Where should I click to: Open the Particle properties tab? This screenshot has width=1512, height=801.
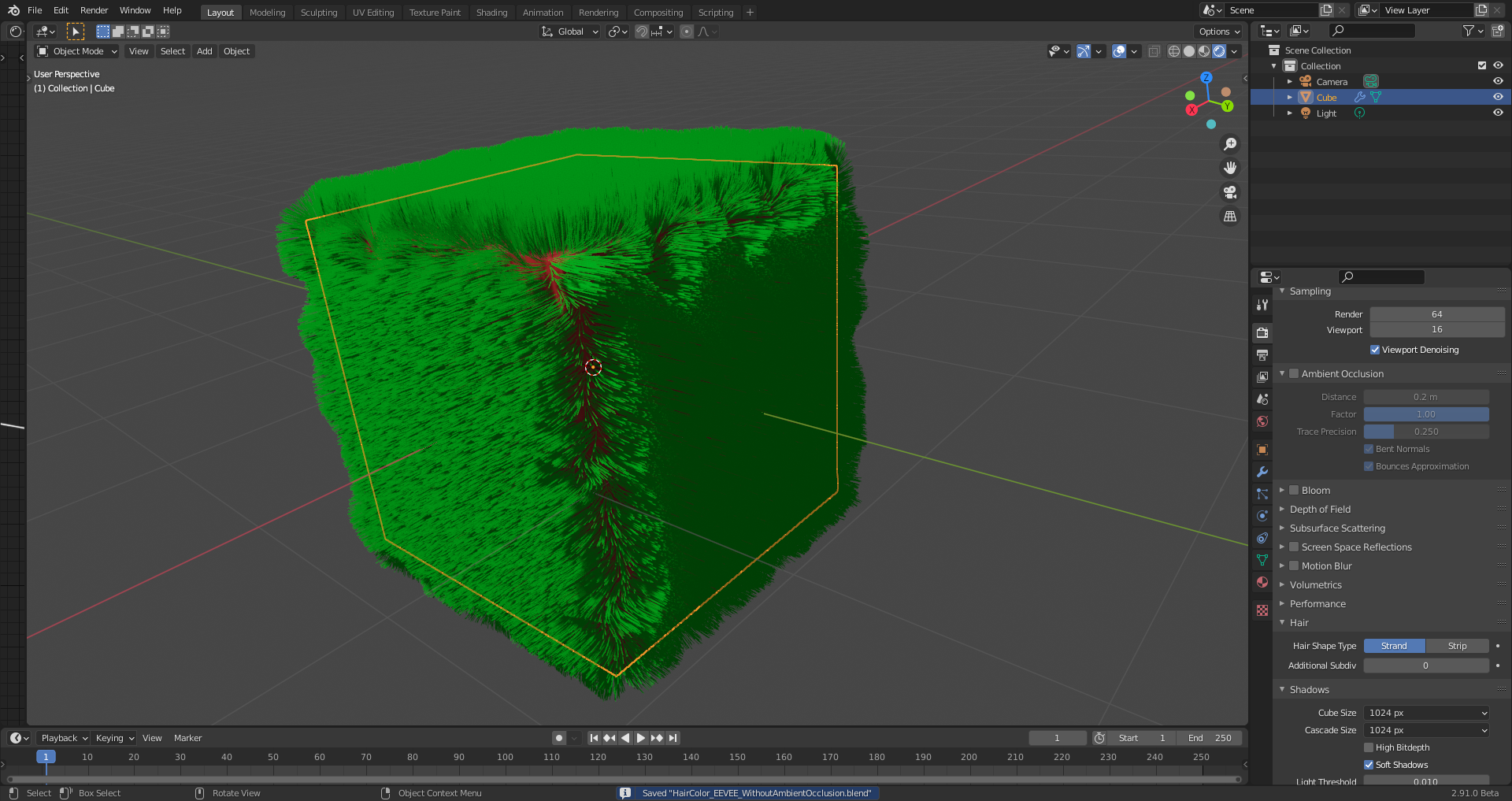(1262, 494)
